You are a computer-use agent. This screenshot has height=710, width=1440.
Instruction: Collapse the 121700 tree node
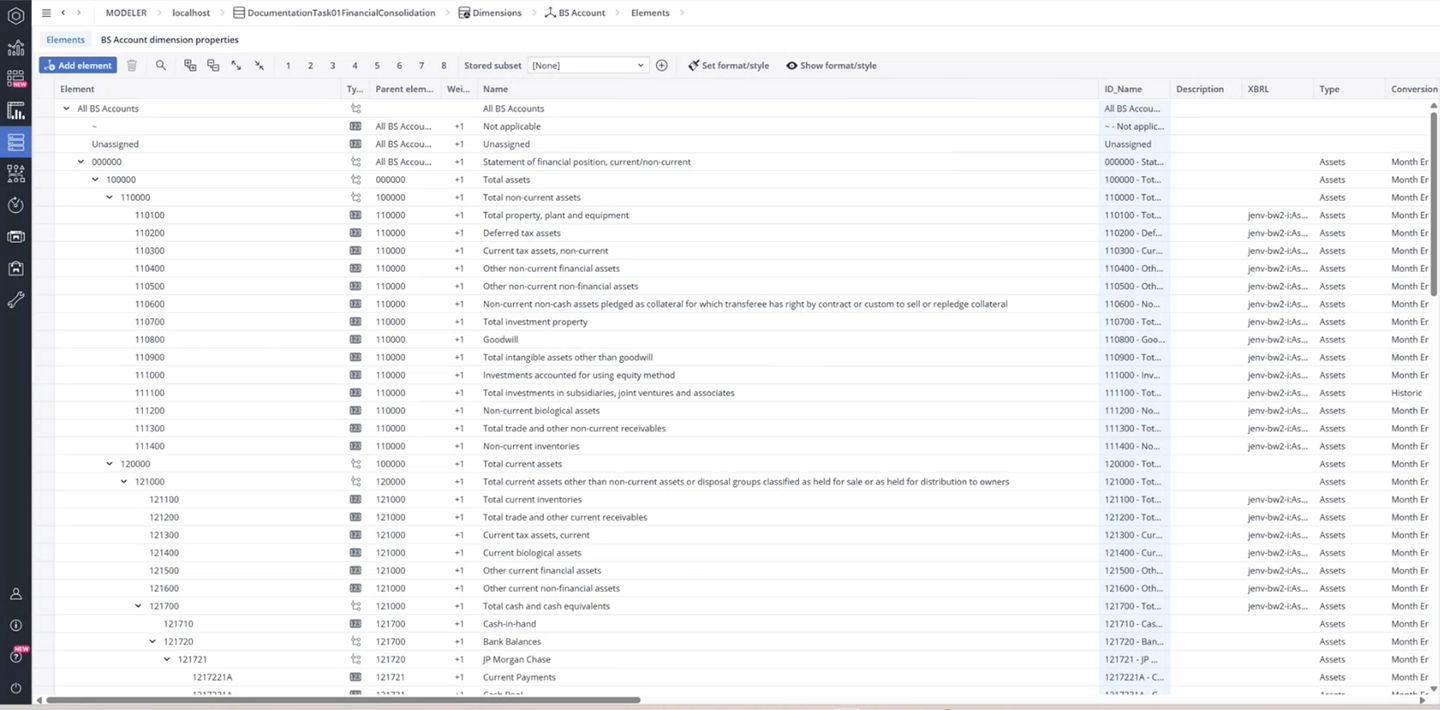point(139,606)
